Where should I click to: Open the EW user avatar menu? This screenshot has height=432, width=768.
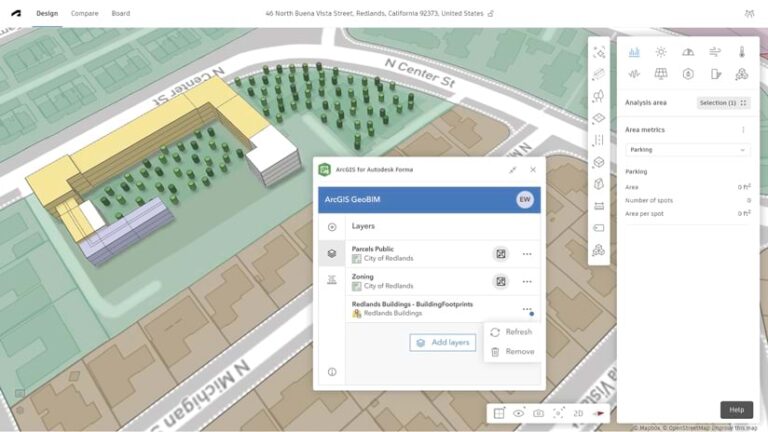point(525,199)
